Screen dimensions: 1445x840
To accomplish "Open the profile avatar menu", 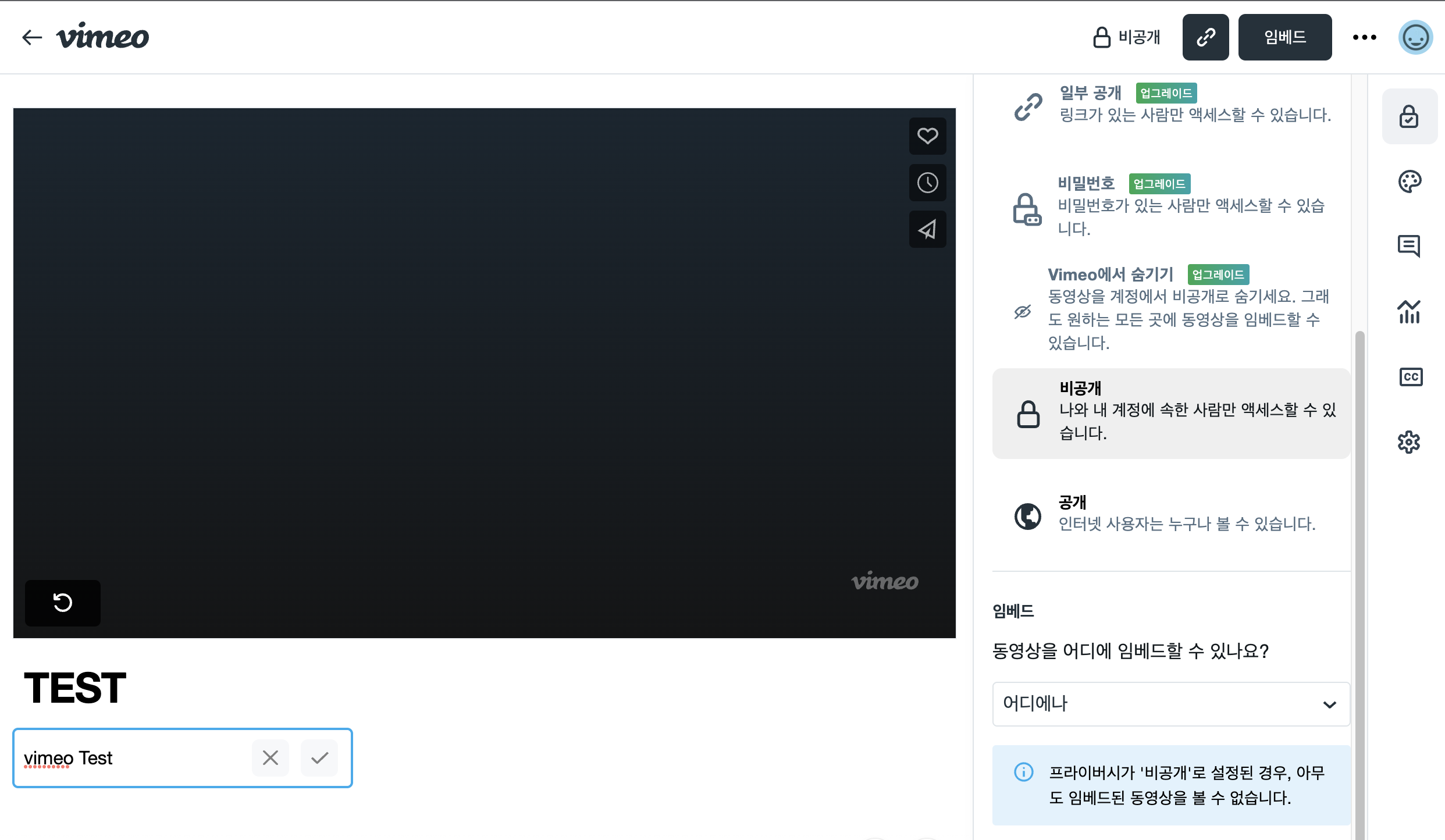I will click(1415, 37).
